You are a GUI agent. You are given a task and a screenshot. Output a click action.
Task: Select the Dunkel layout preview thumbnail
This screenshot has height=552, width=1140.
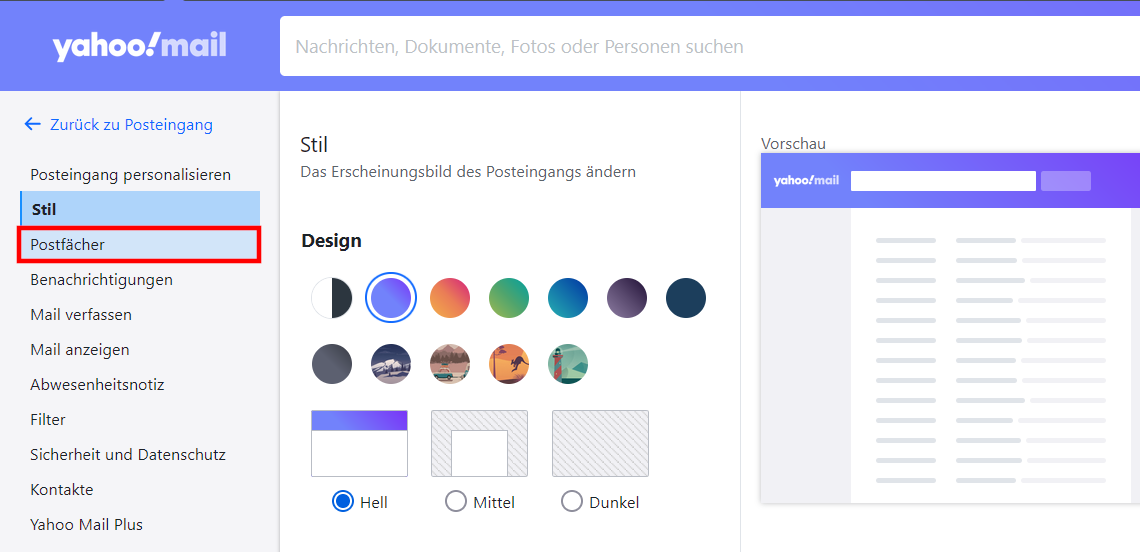click(601, 444)
